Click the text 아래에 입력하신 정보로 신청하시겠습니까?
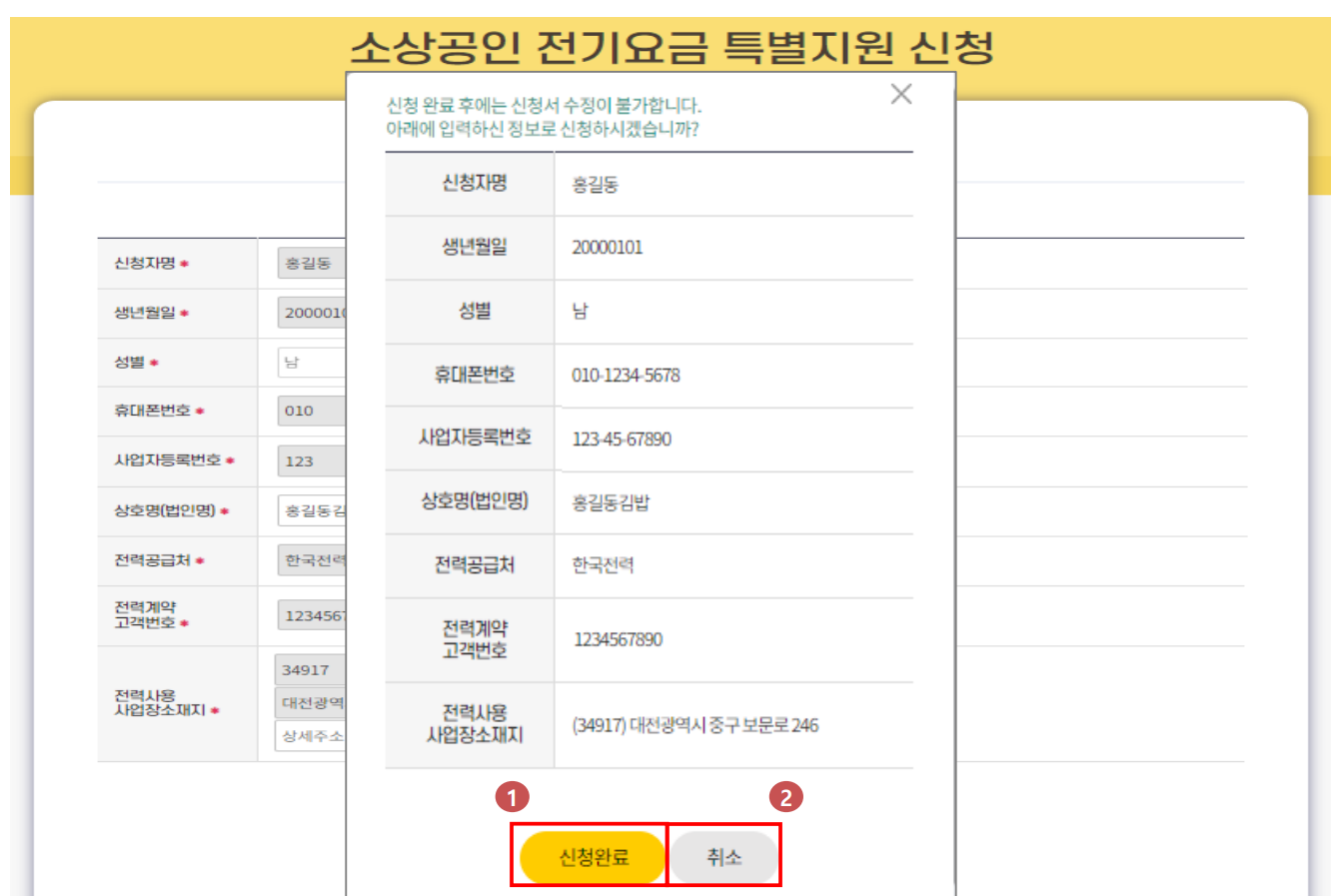Image resolution: width=1331 pixels, height=896 pixels. (543, 130)
